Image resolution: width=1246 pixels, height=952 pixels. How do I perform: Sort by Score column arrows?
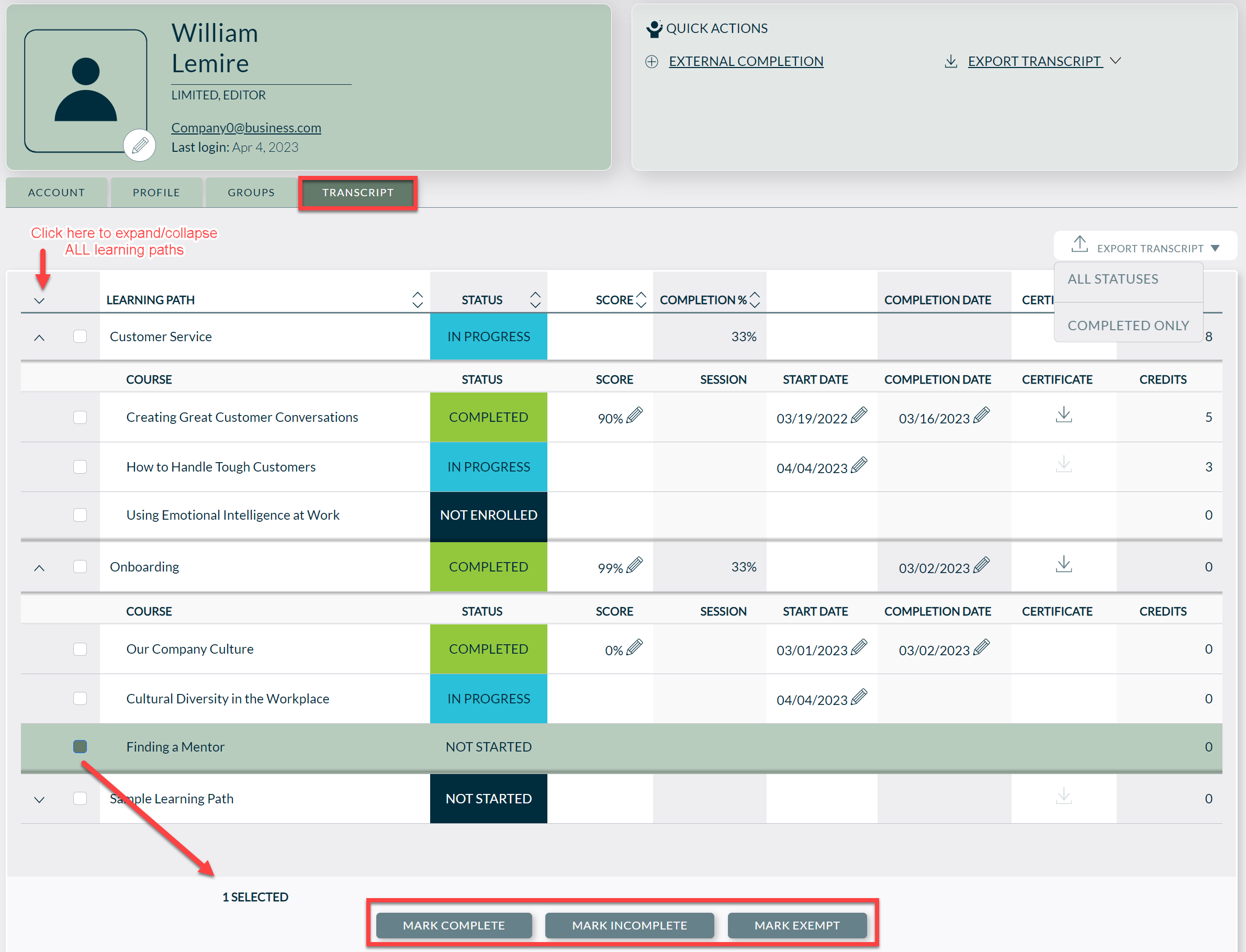point(642,300)
